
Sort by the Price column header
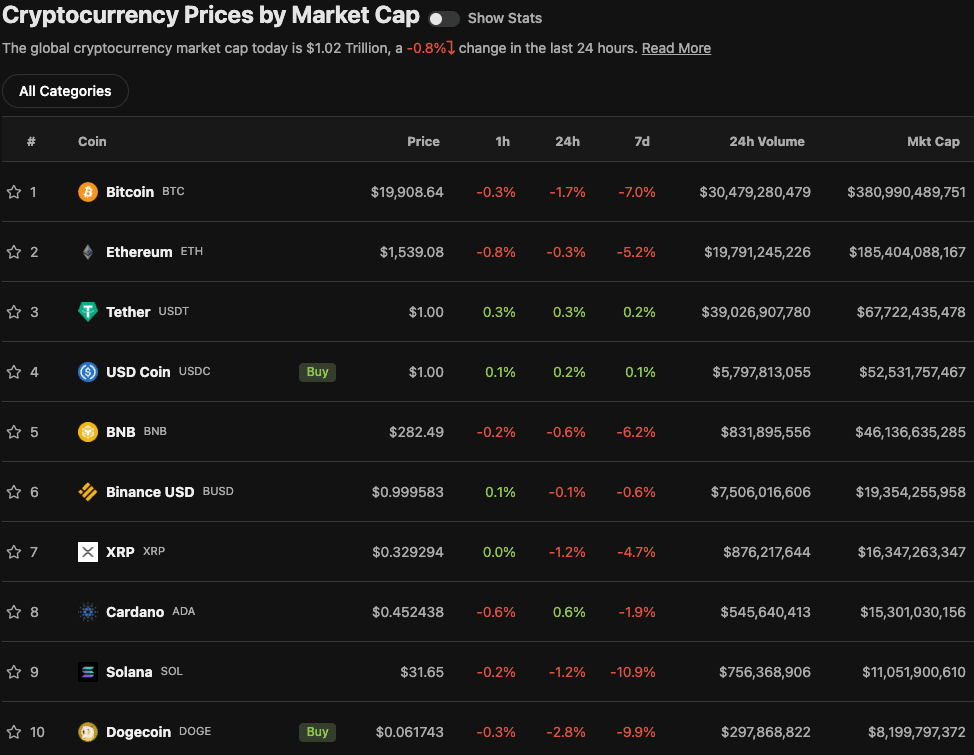423,142
